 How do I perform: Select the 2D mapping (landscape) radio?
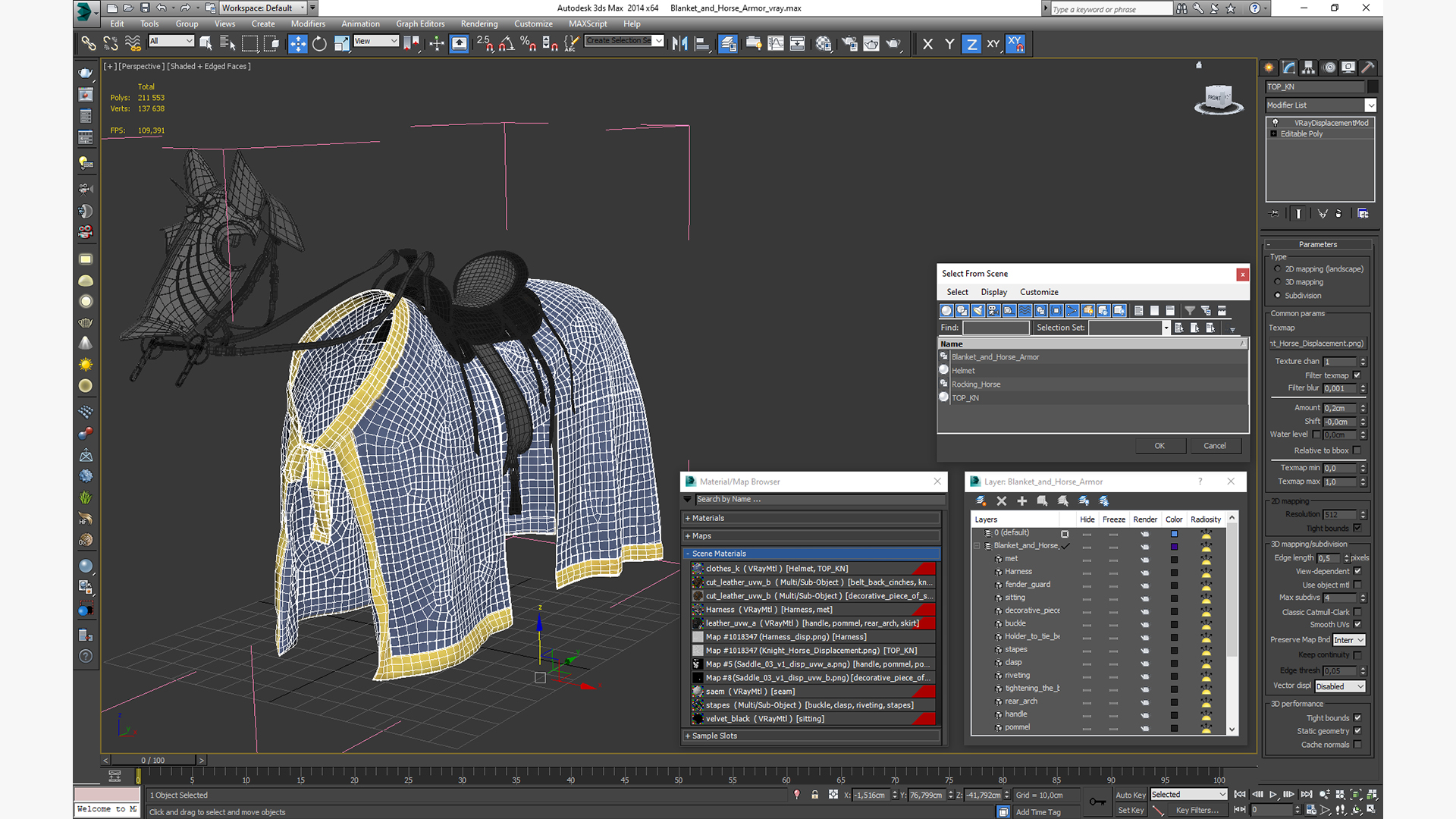pyautogui.click(x=1278, y=269)
